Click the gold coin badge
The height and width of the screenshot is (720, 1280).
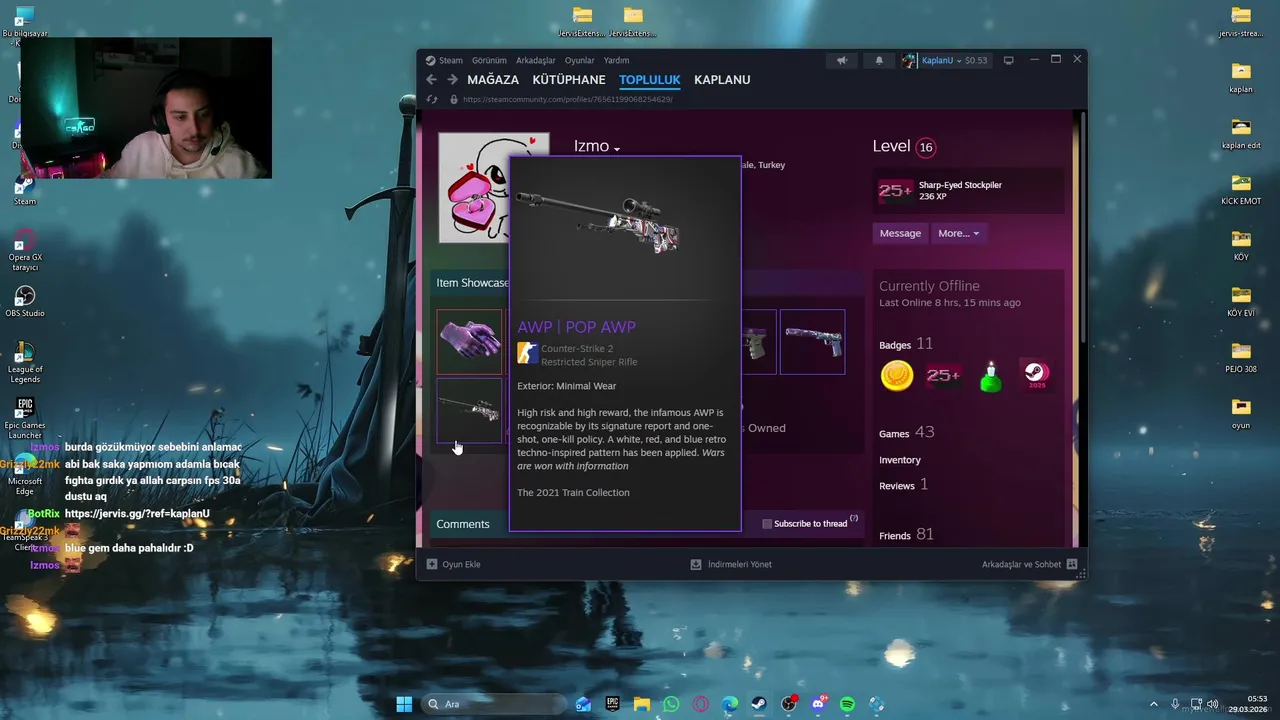(897, 375)
